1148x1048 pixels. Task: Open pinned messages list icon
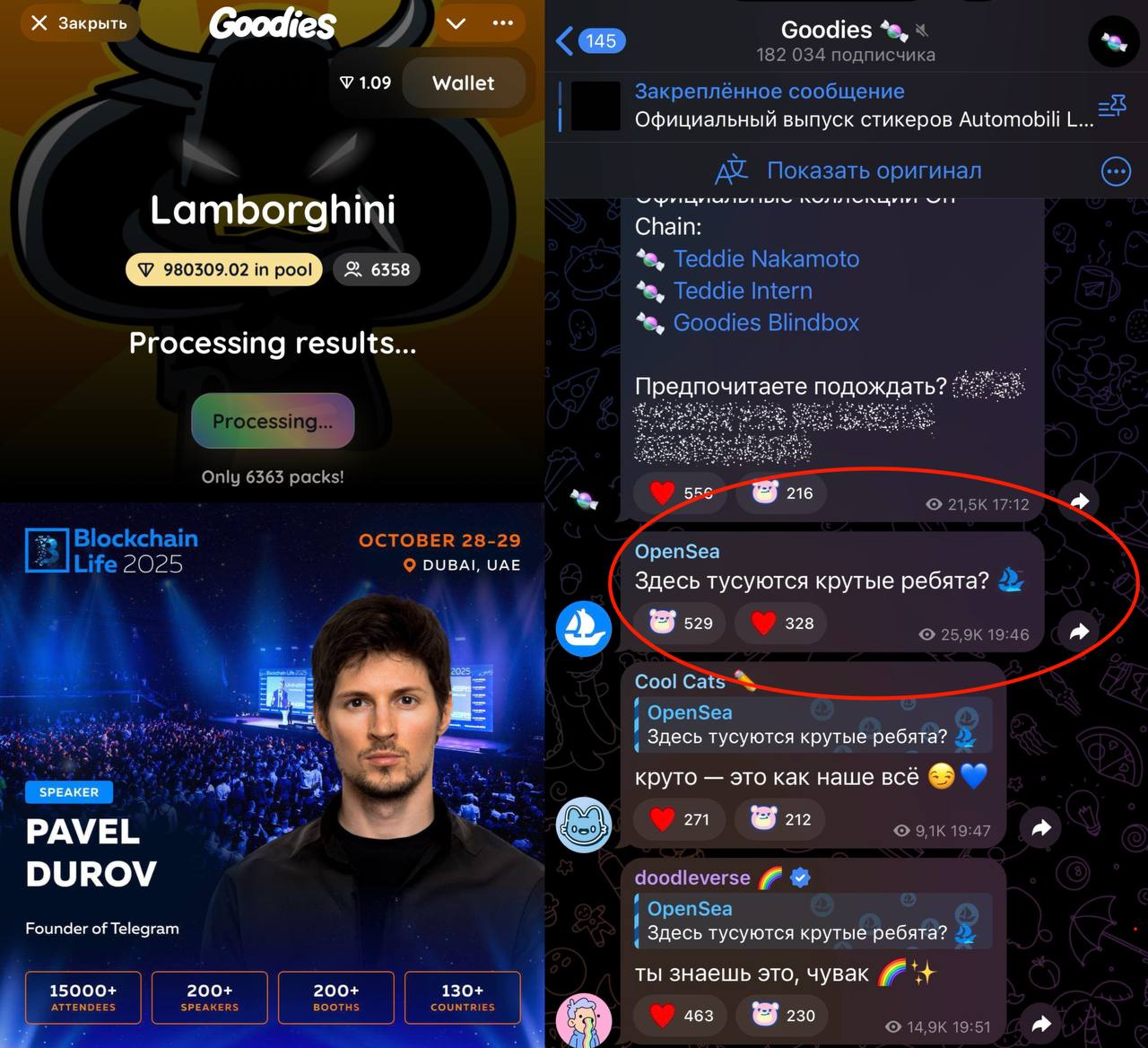1112,106
